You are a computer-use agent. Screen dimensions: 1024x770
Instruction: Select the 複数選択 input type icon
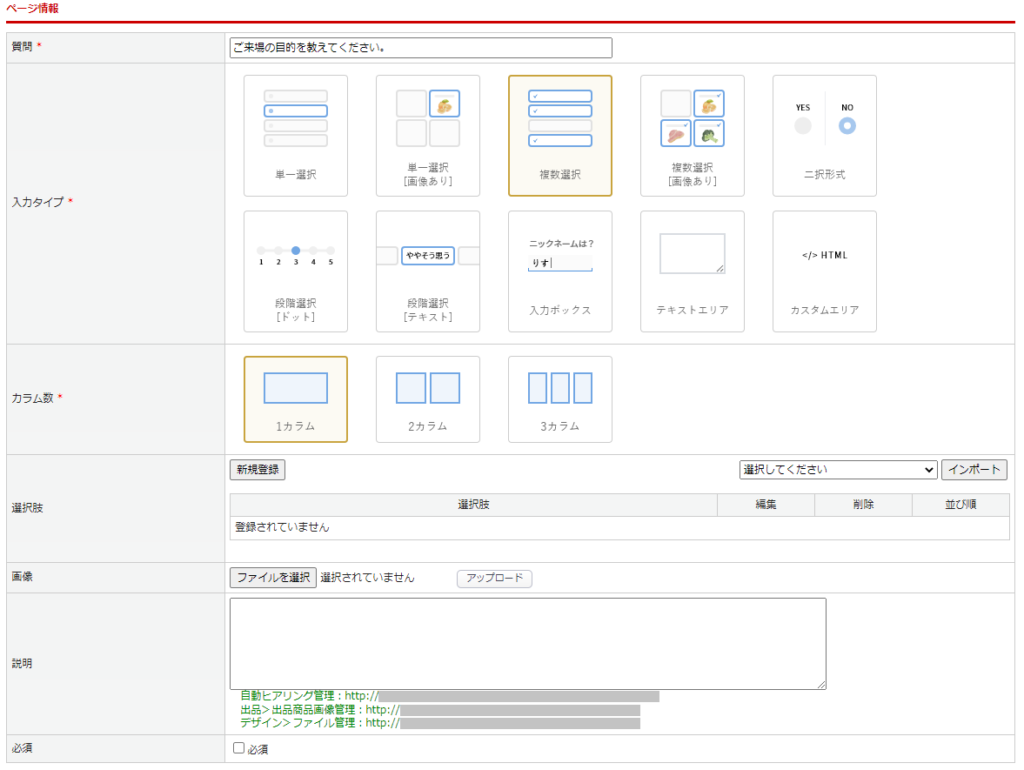pyautogui.click(x=559, y=135)
